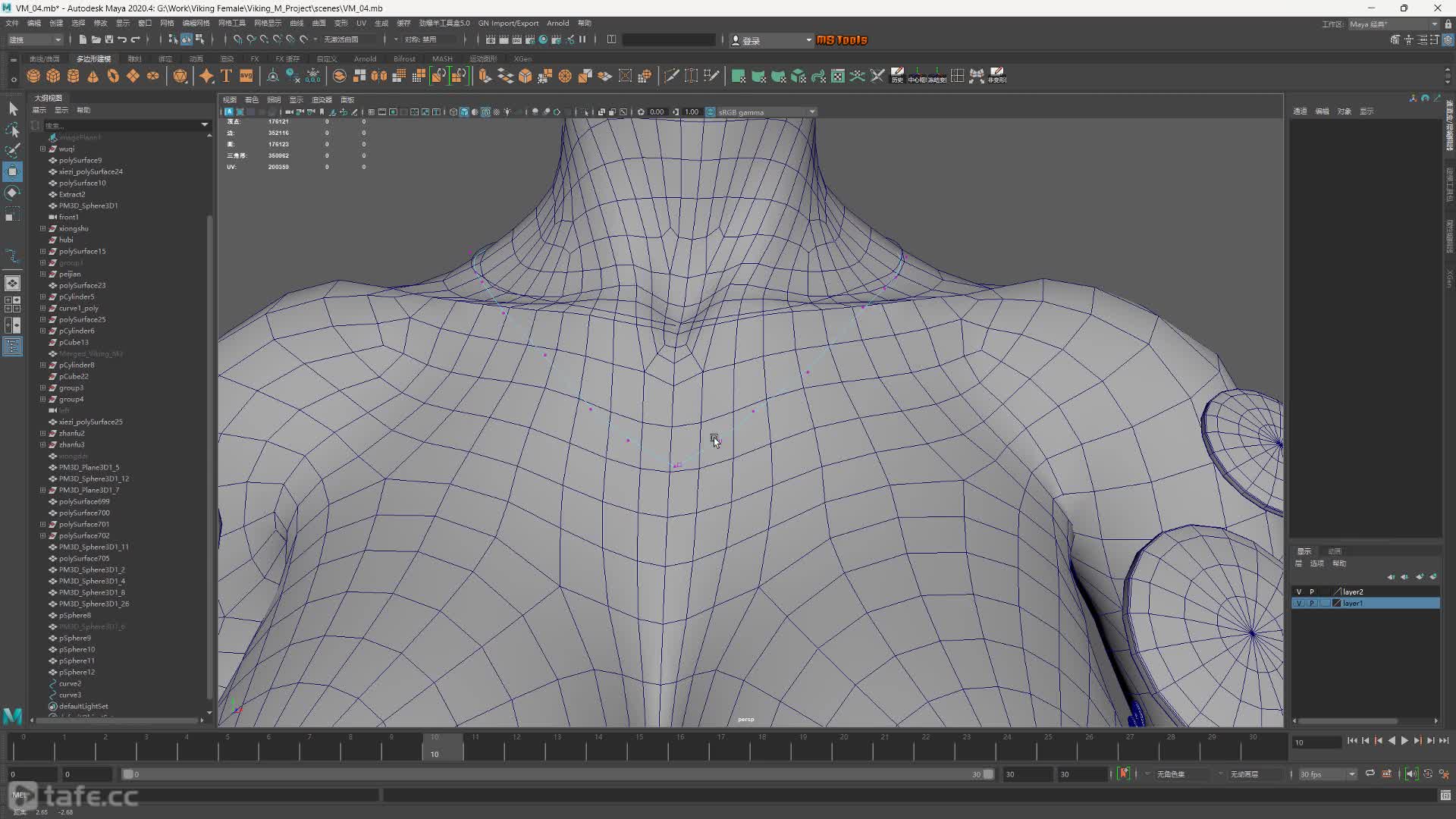Click the 通道 Channels menu in channel box

pos(1300,111)
